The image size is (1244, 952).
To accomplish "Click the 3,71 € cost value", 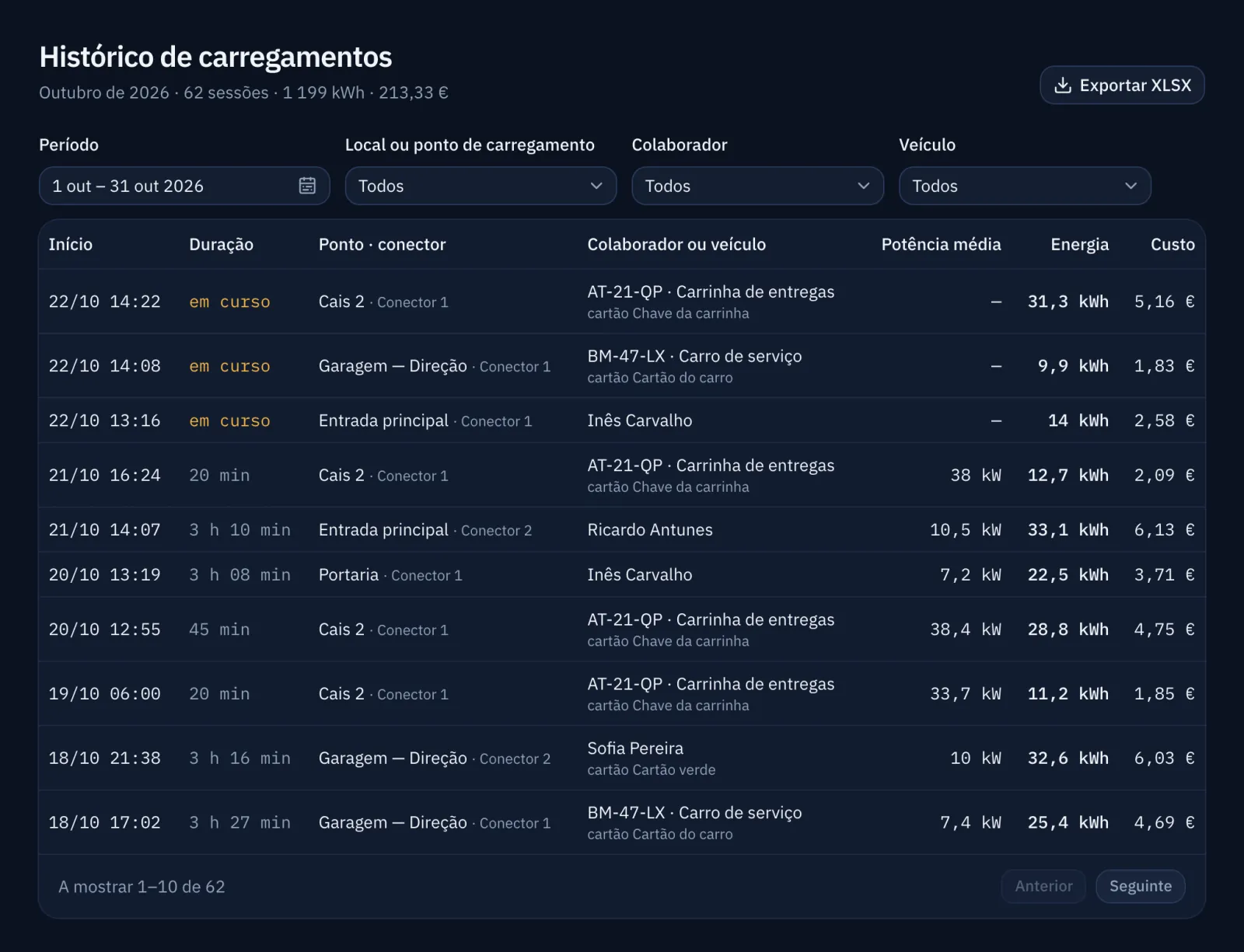I will [1164, 575].
